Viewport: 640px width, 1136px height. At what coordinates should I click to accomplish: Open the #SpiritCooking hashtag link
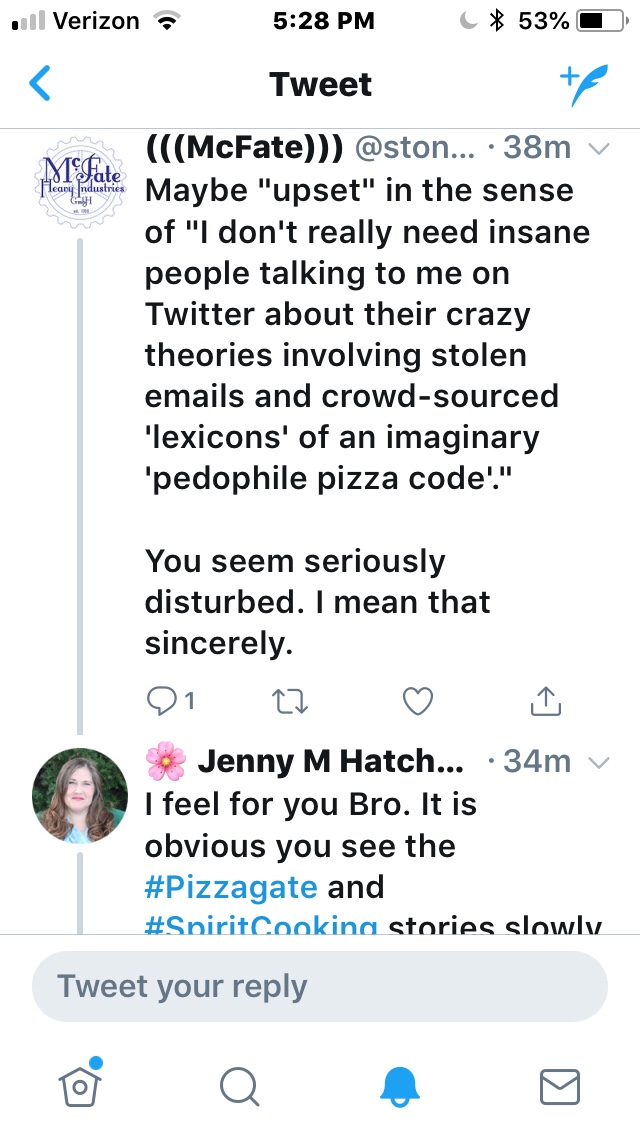pyautogui.click(x=261, y=924)
